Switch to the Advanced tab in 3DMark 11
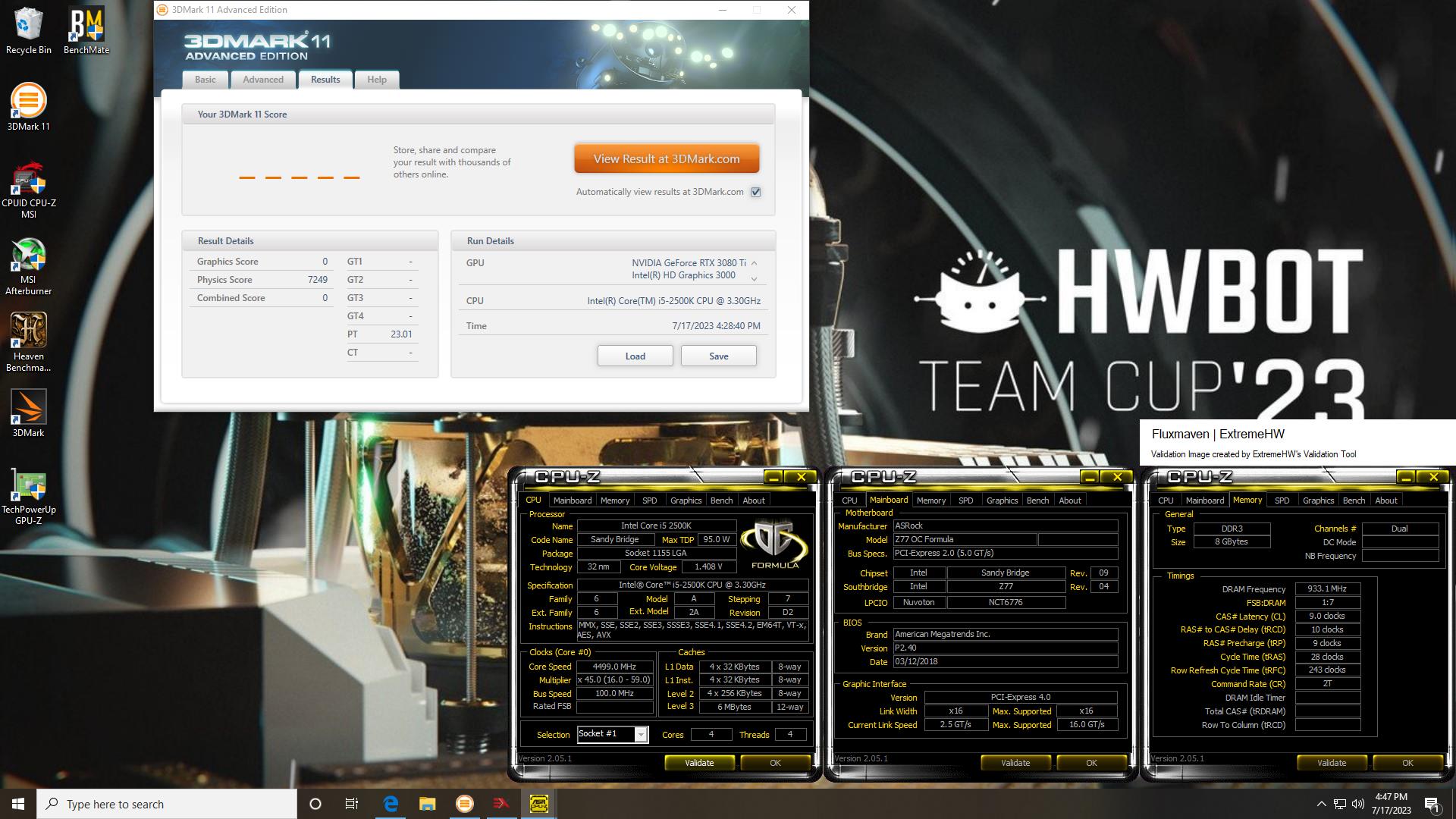This screenshot has width=1456, height=819. tap(263, 80)
